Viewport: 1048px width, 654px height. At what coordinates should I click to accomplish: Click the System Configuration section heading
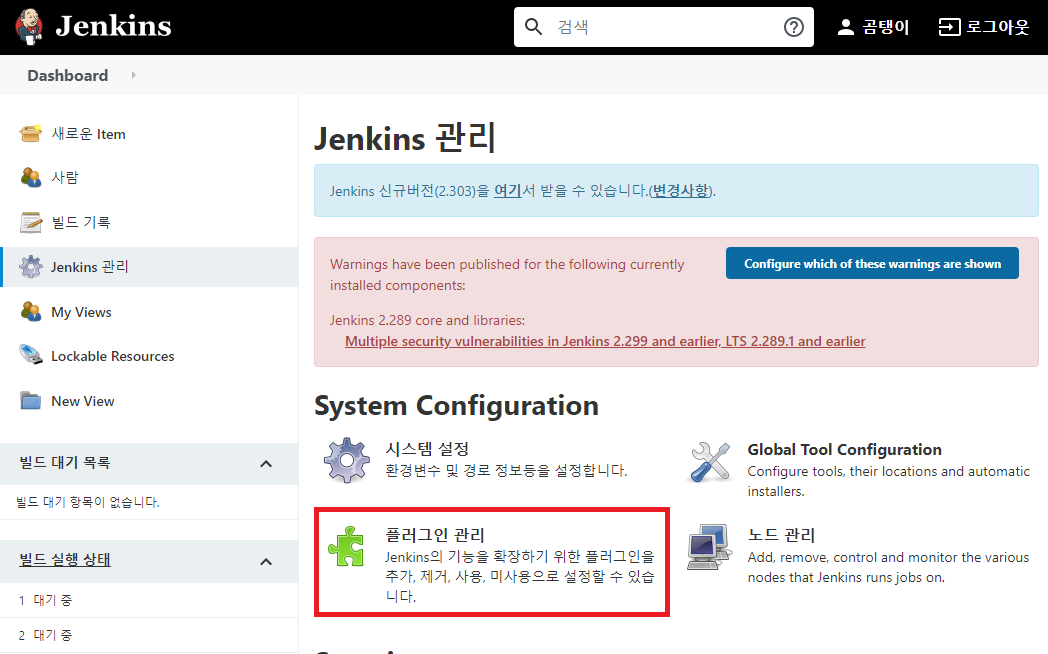coord(456,405)
